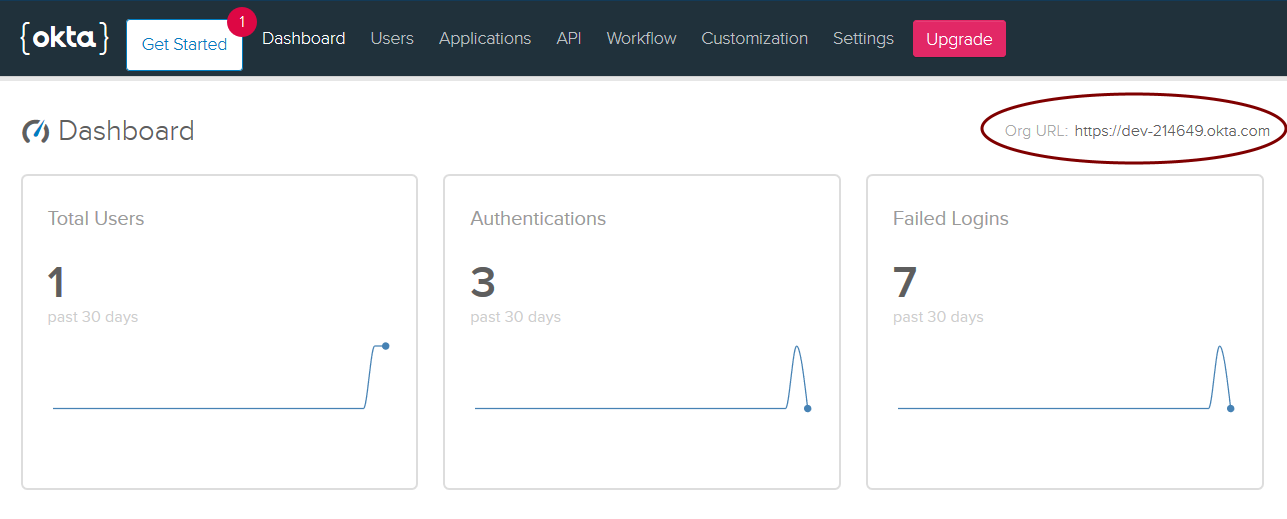Click the Failed Logins chart spike peak
The image size is (1287, 519).
(x=1219, y=347)
